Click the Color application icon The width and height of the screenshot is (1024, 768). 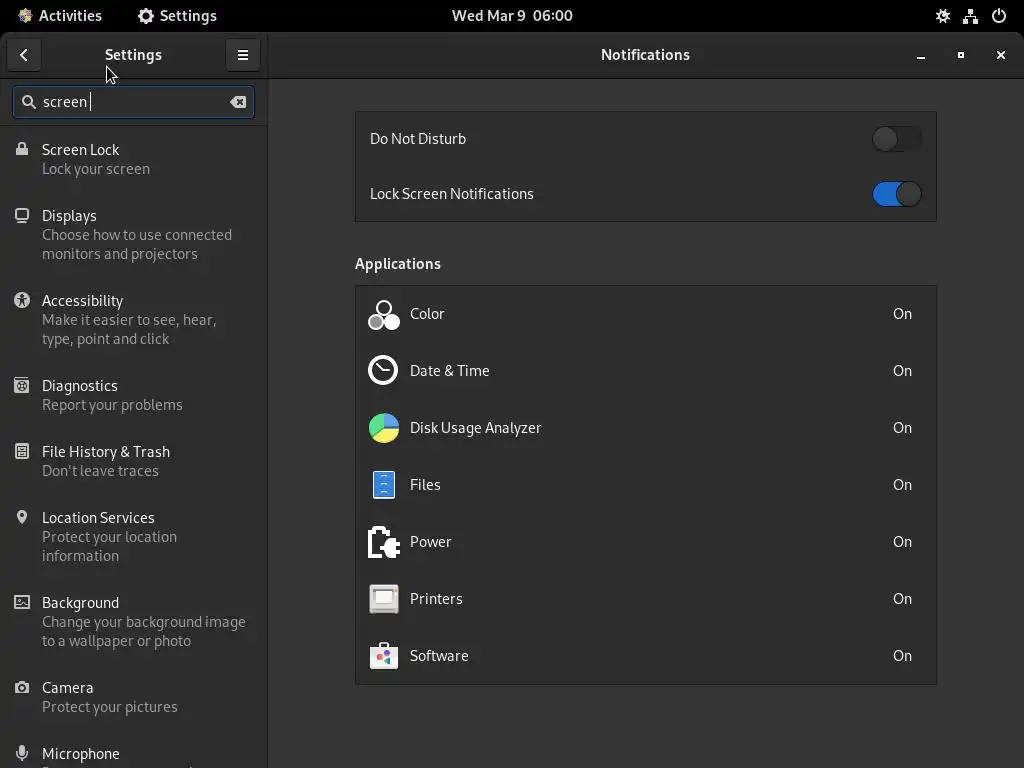[x=383, y=314]
